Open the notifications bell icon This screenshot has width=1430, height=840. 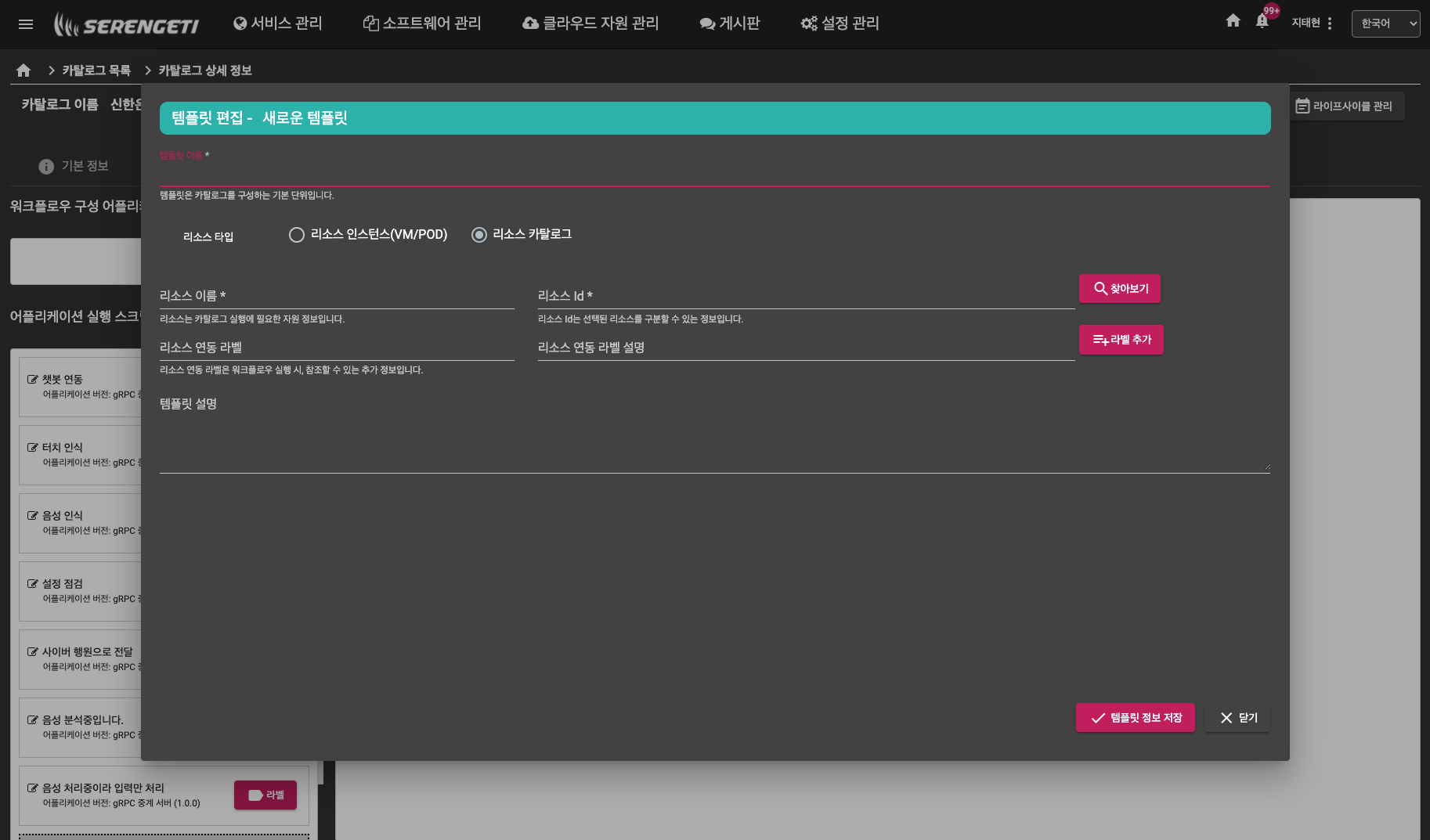pyautogui.click(x=1262, y=22)
